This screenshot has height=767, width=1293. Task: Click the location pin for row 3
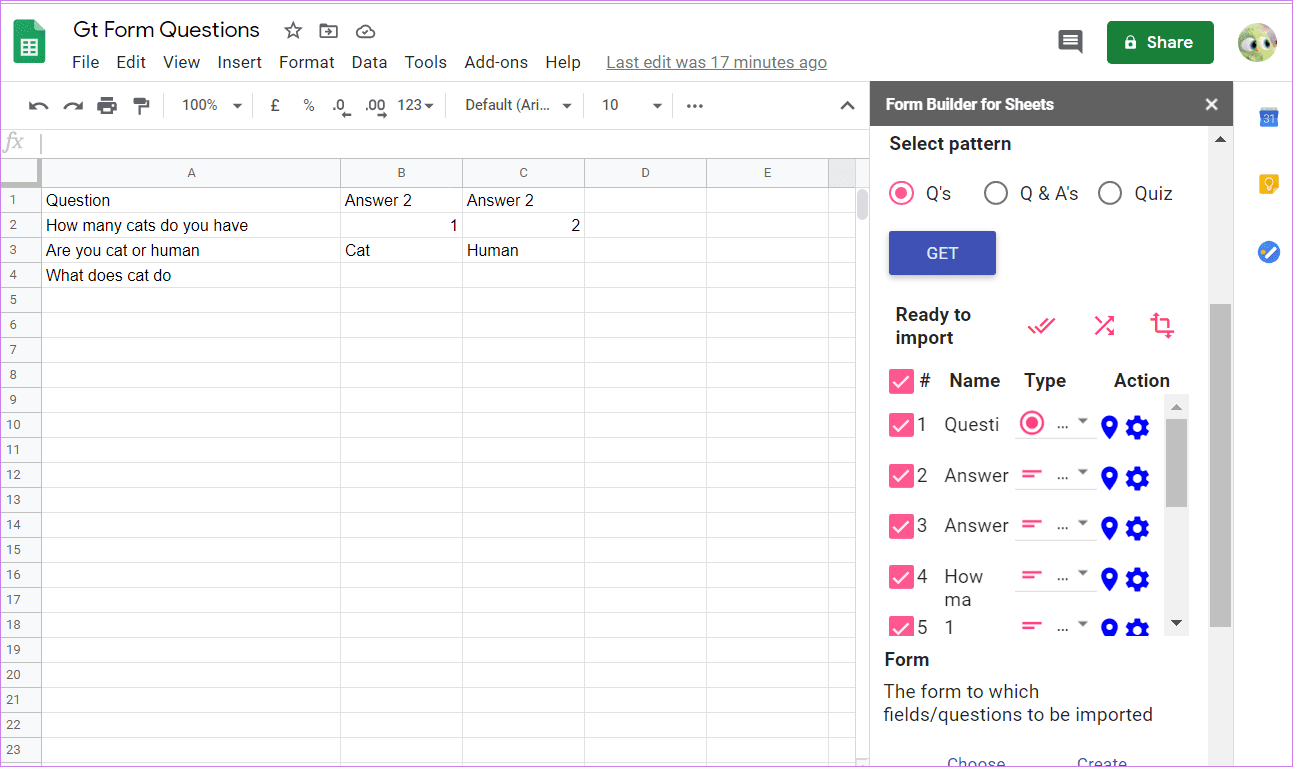coord(1109,528)
